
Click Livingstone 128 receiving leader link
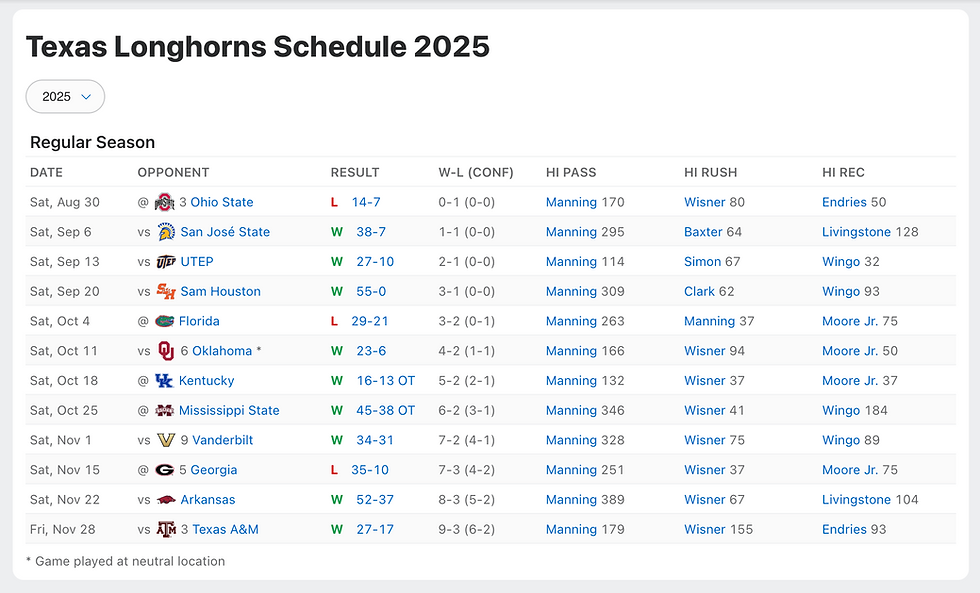pos(856,232)
